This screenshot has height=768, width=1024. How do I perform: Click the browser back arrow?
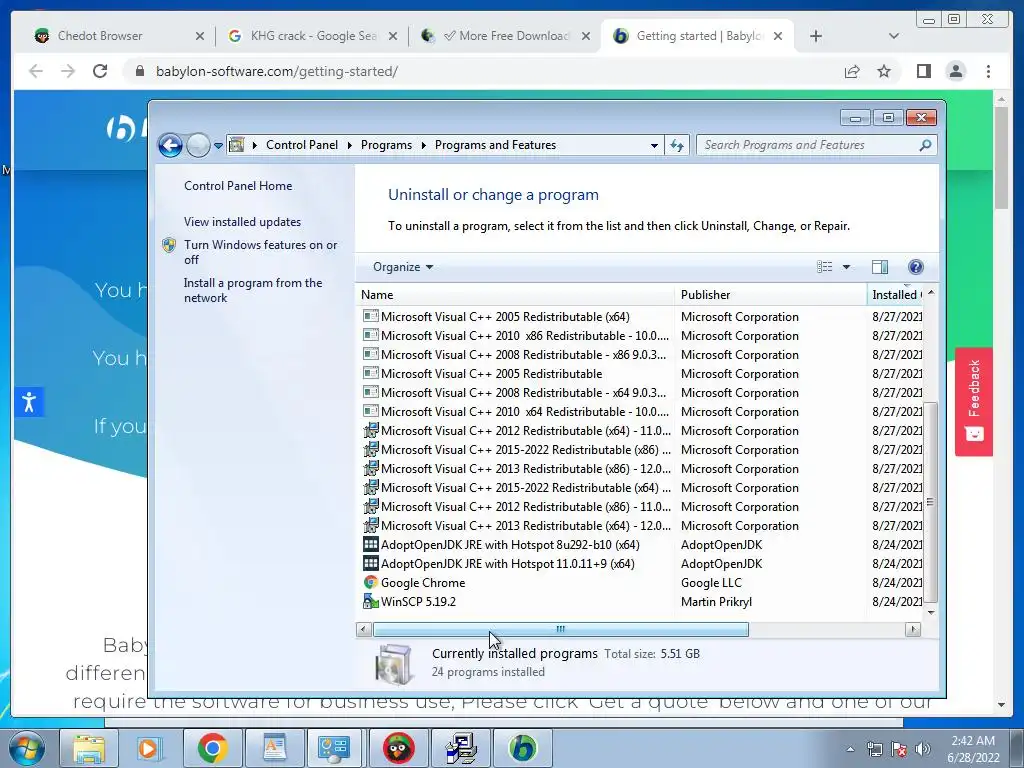[36, 71]
